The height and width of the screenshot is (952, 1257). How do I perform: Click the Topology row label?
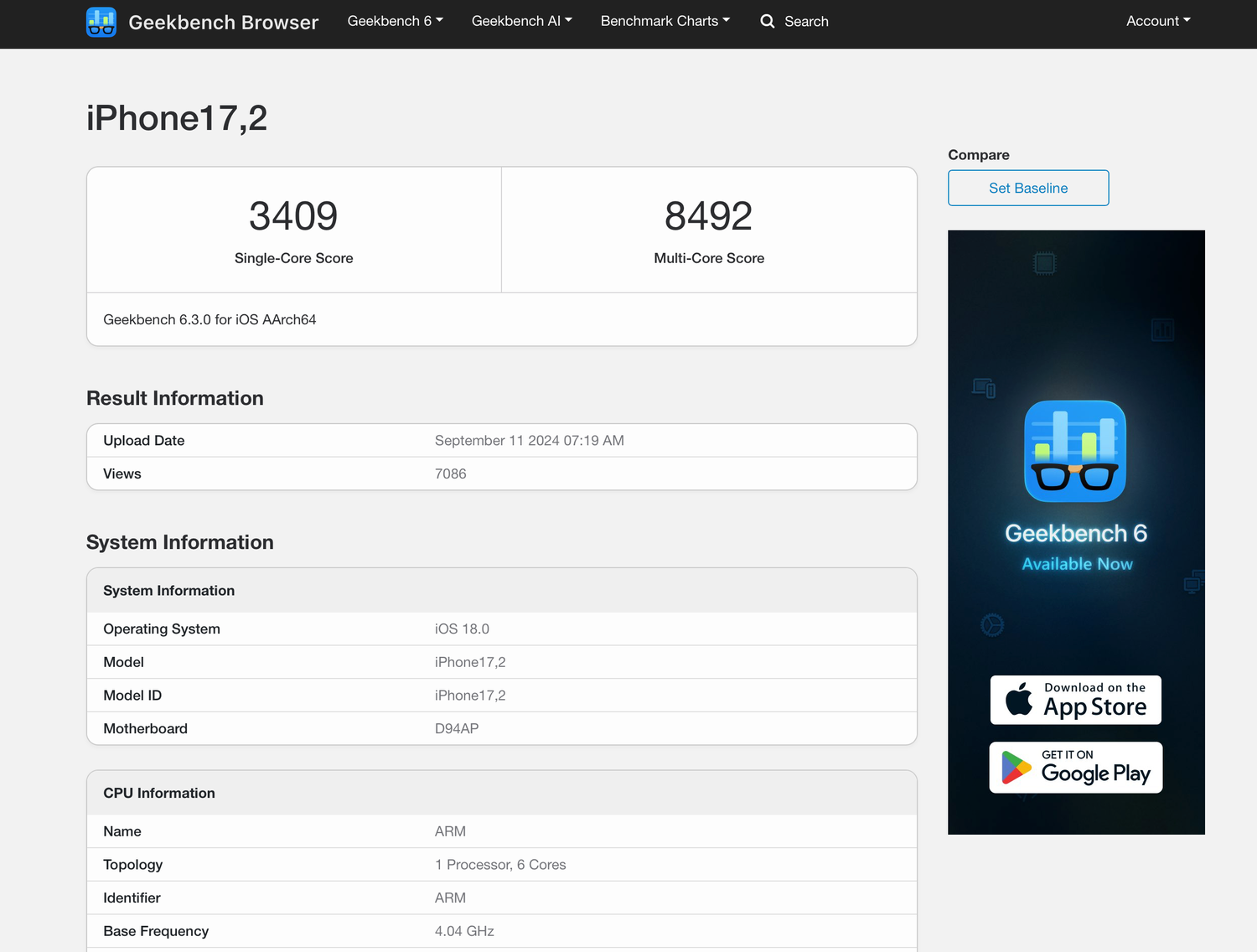[133, 865]
